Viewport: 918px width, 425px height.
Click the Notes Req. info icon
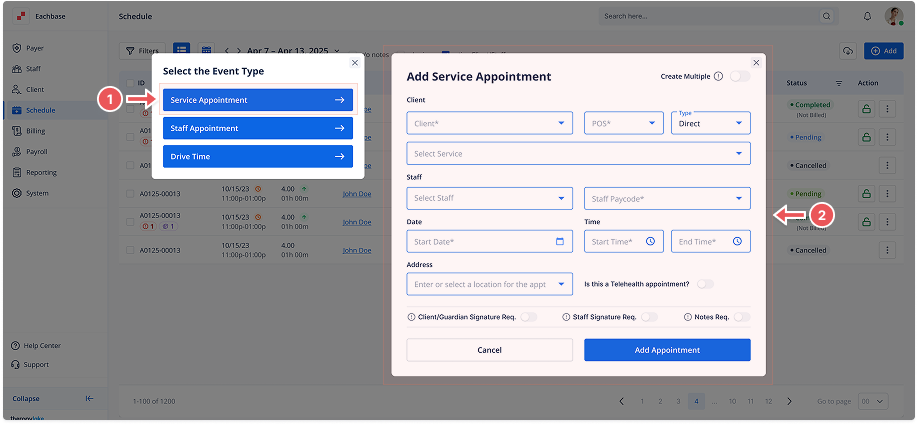688,317
